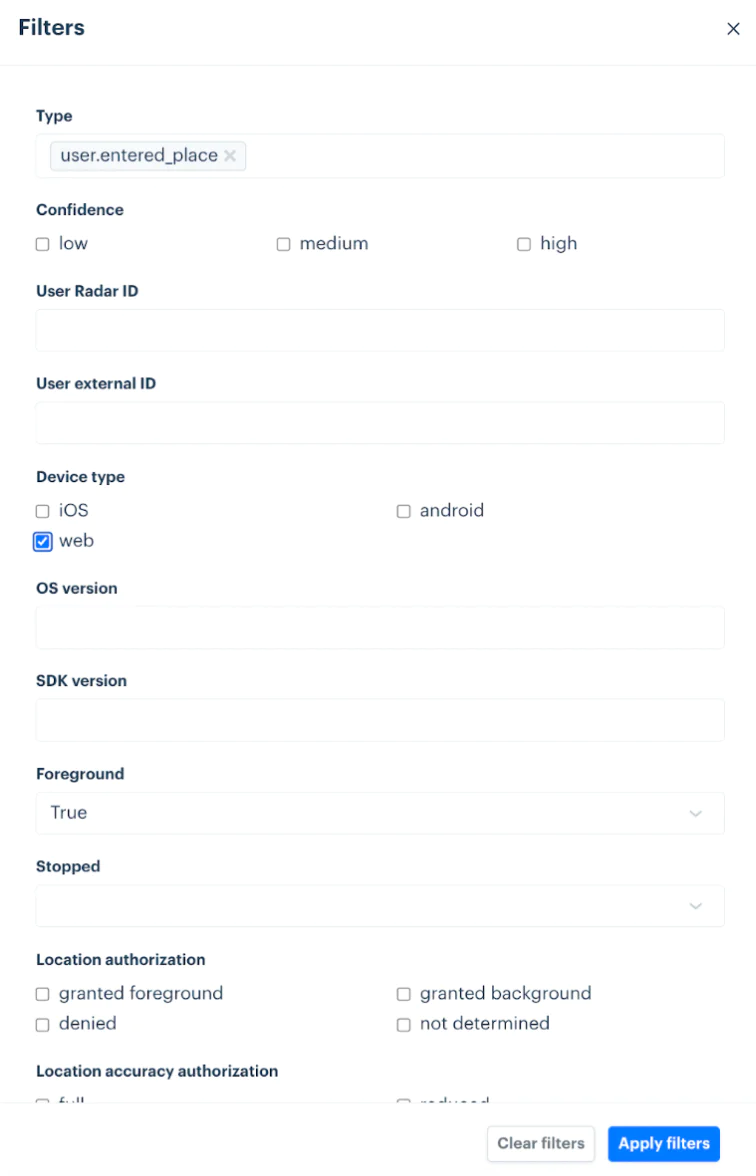
Task: Focus the User external ID field
Action: 380,422
